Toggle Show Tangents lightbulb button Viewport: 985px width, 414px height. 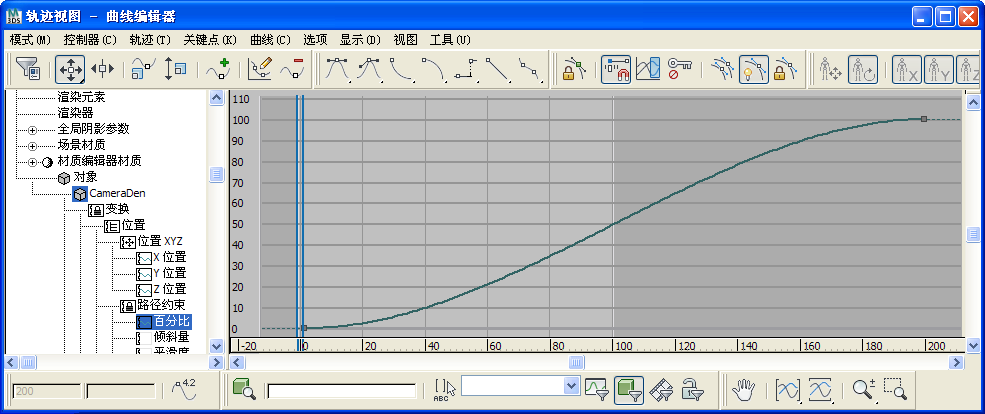(x=754, y=69)
